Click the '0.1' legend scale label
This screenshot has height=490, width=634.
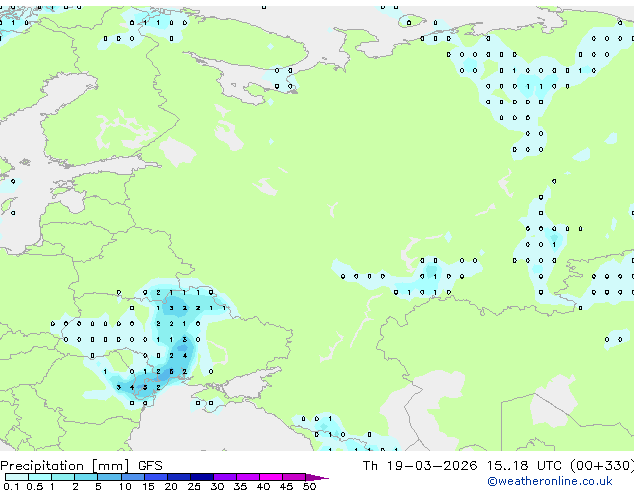click(x=11, y=486)
